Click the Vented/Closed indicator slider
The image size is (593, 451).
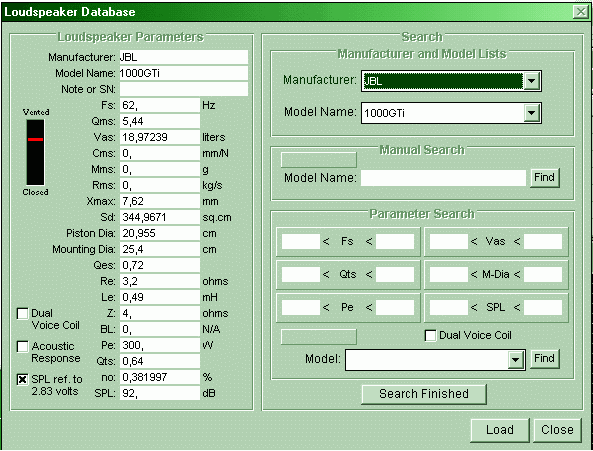(x=35, y=152)
